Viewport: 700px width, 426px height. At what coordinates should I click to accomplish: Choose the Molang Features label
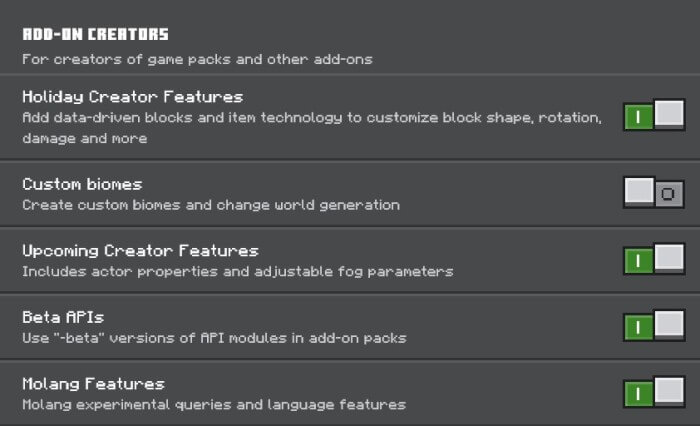tap(93, 384)
